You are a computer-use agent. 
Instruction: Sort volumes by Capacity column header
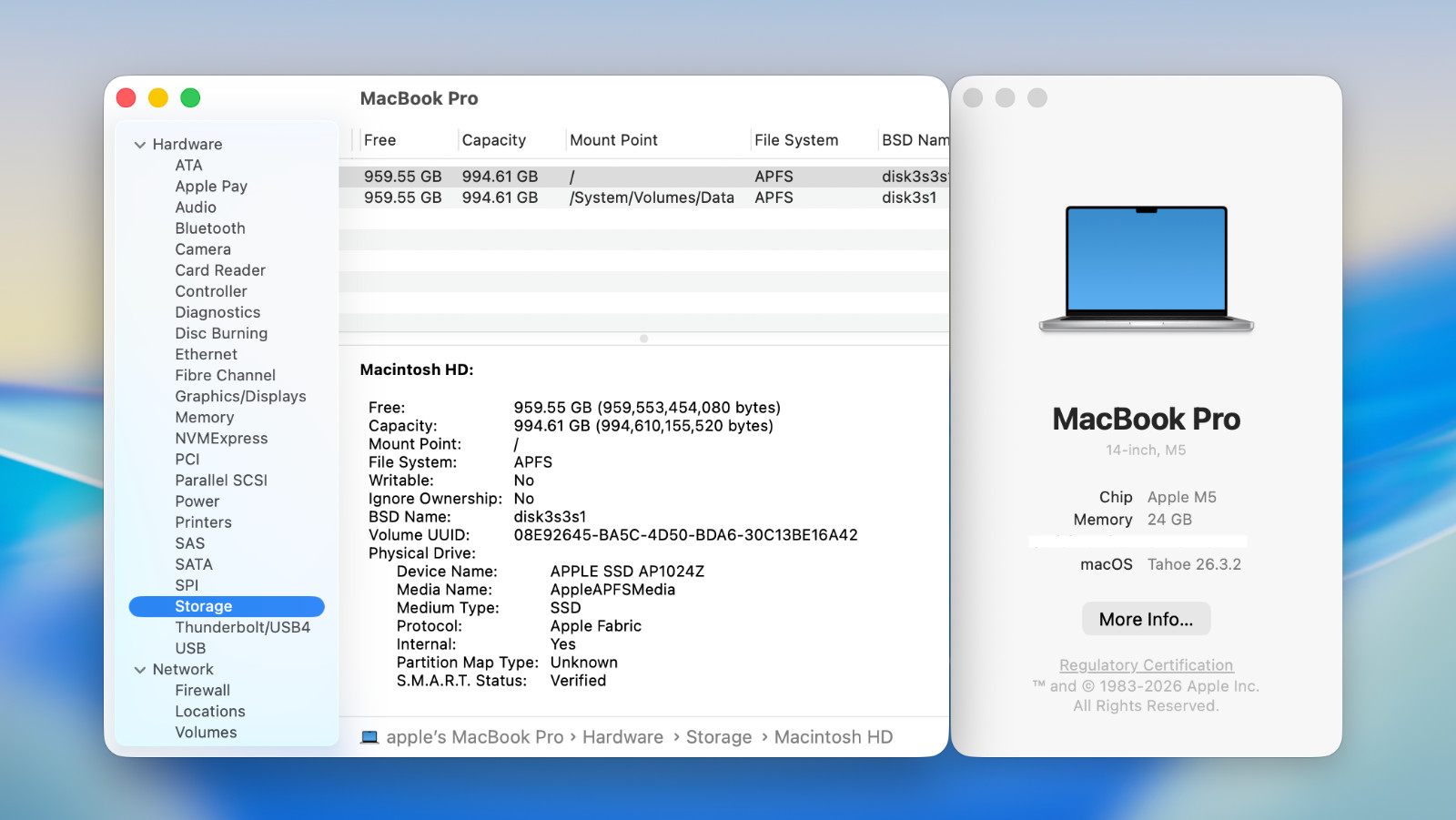pos(494,140)
